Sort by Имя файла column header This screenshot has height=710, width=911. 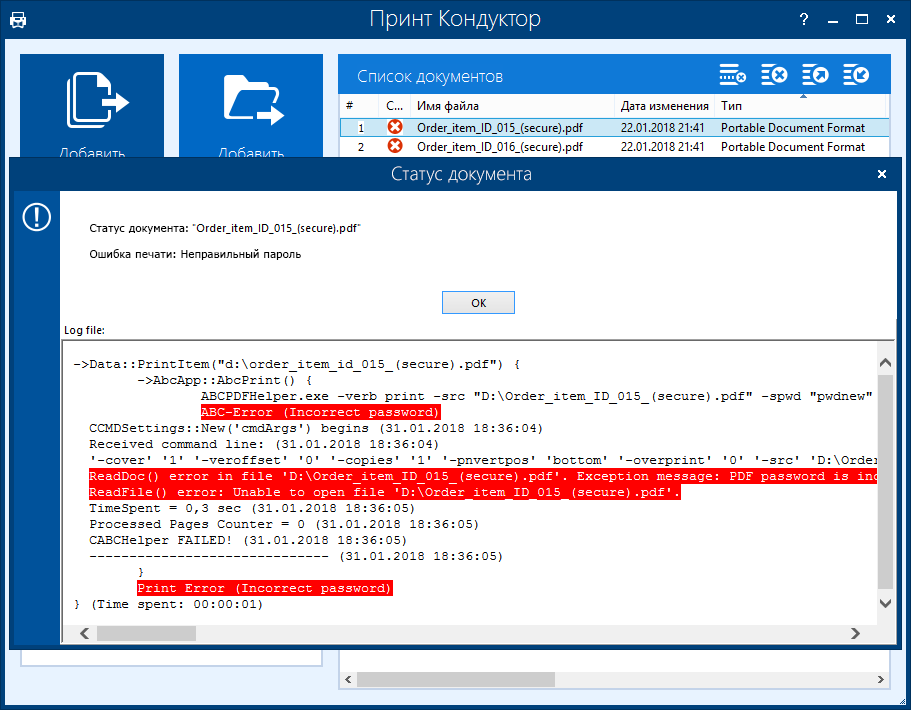coord(512,106)
